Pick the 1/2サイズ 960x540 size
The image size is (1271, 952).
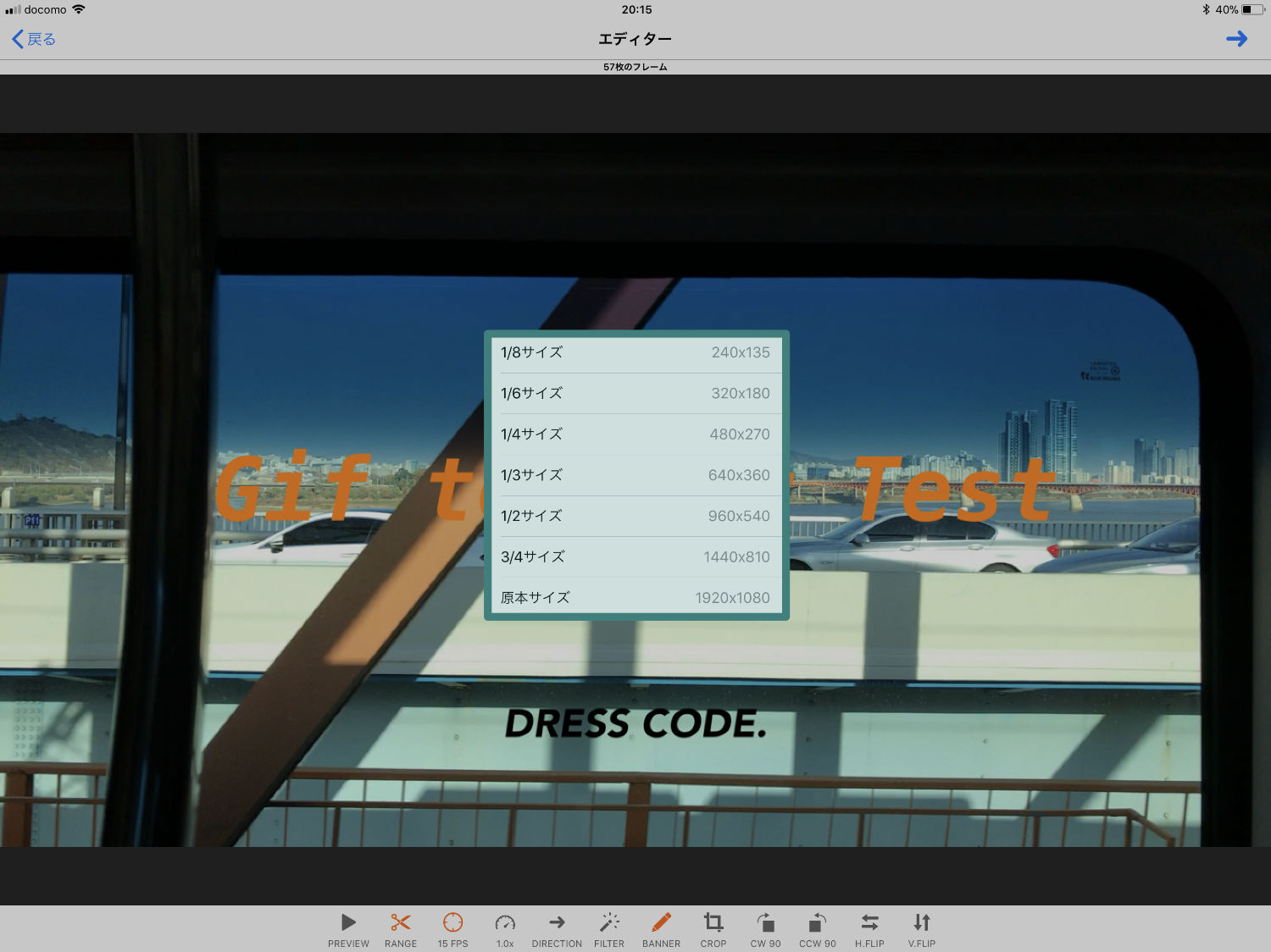point(635,516)
